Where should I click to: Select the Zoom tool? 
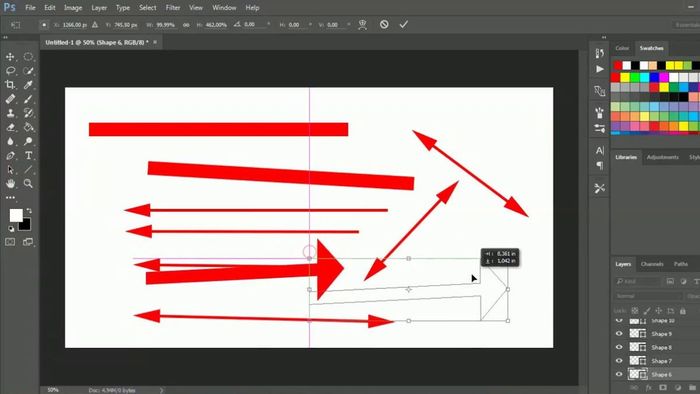coord(28,183)
